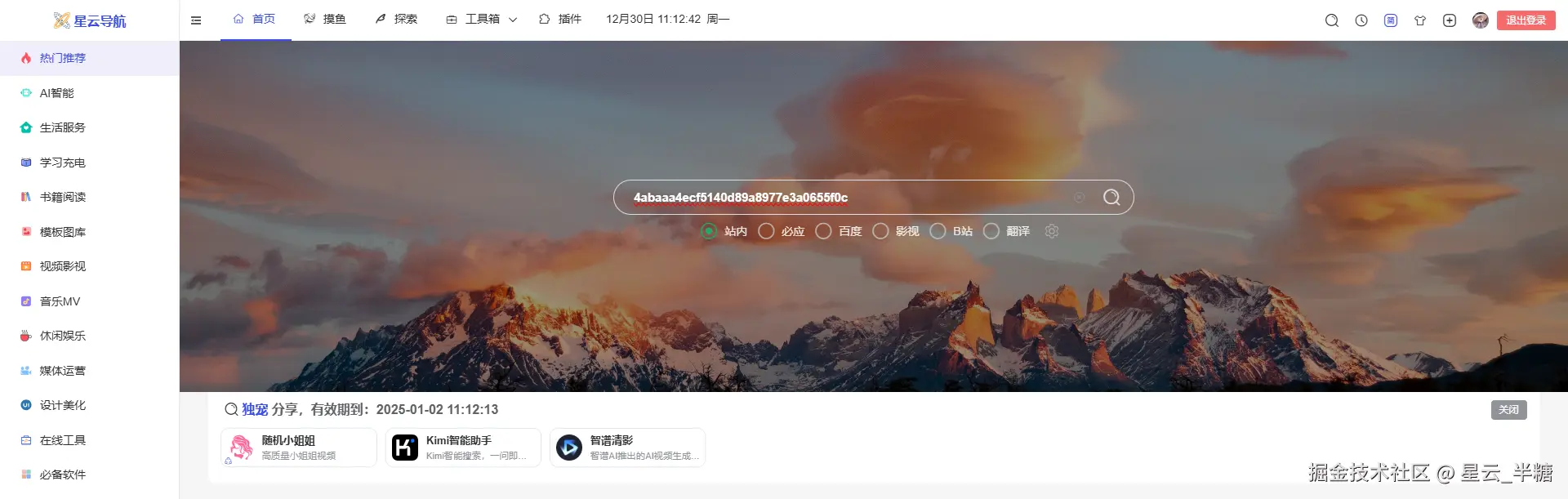Click the search magnifier beside 独宠
The image size is (1568, 499).
point(231,409)
